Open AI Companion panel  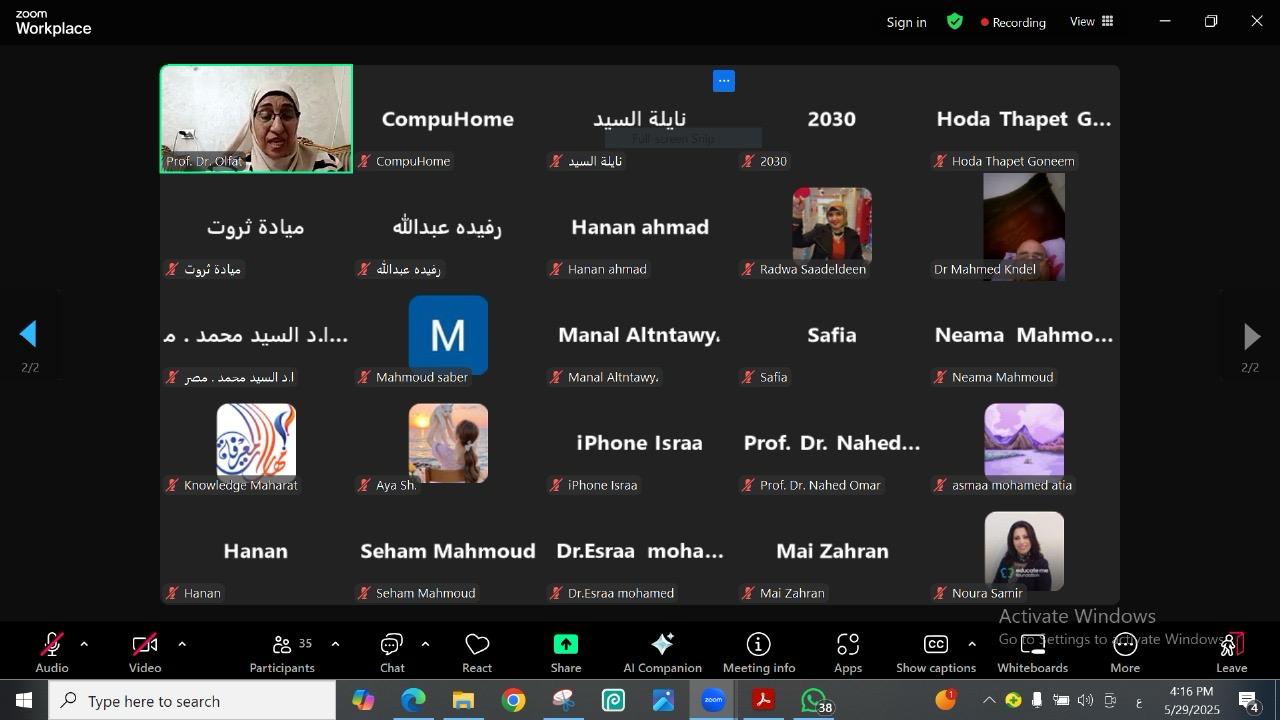pos(662,652)
